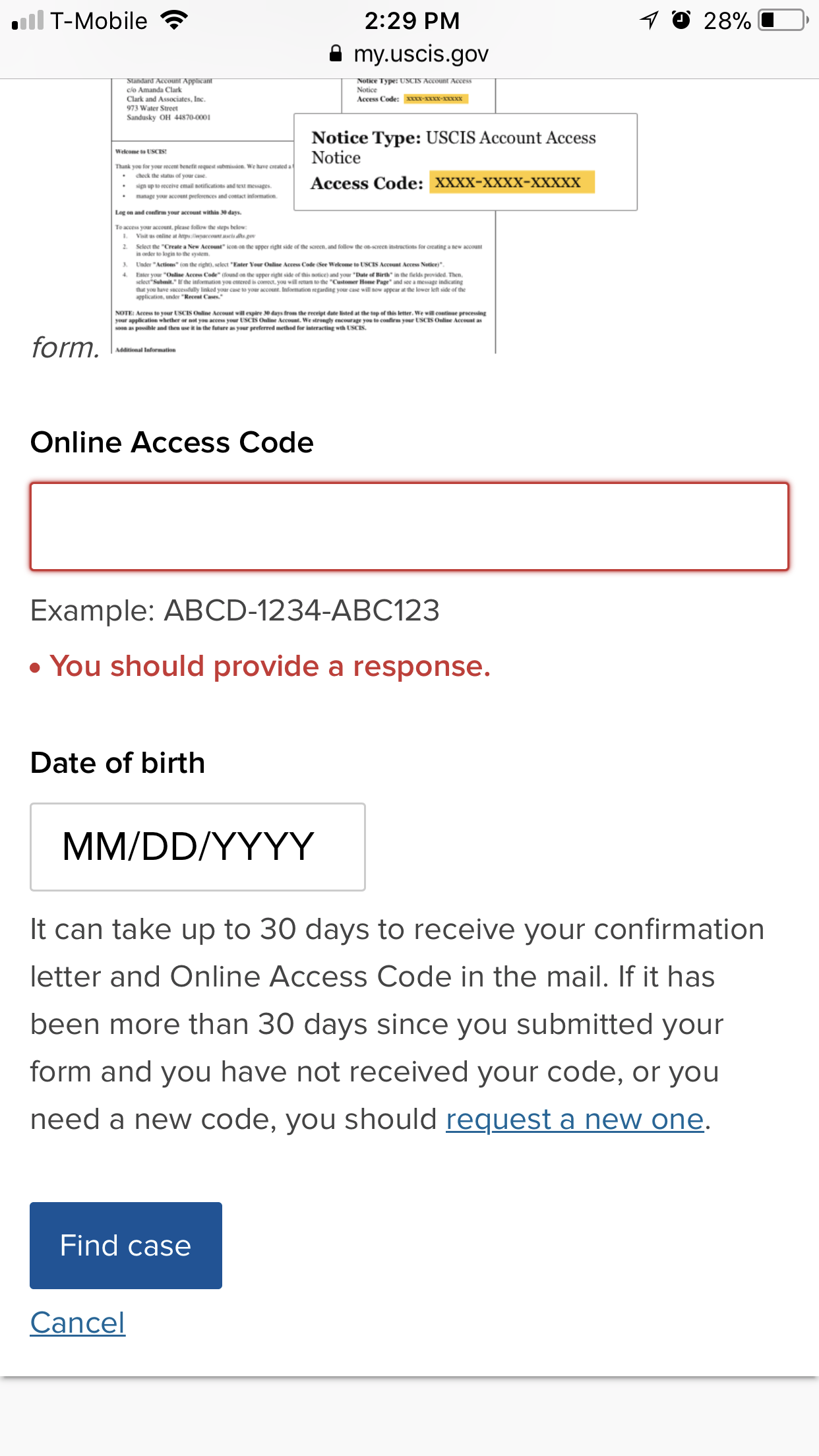Select the Date of birth field
Screen dimensions: 819x1456
click(x=198, y=847)
